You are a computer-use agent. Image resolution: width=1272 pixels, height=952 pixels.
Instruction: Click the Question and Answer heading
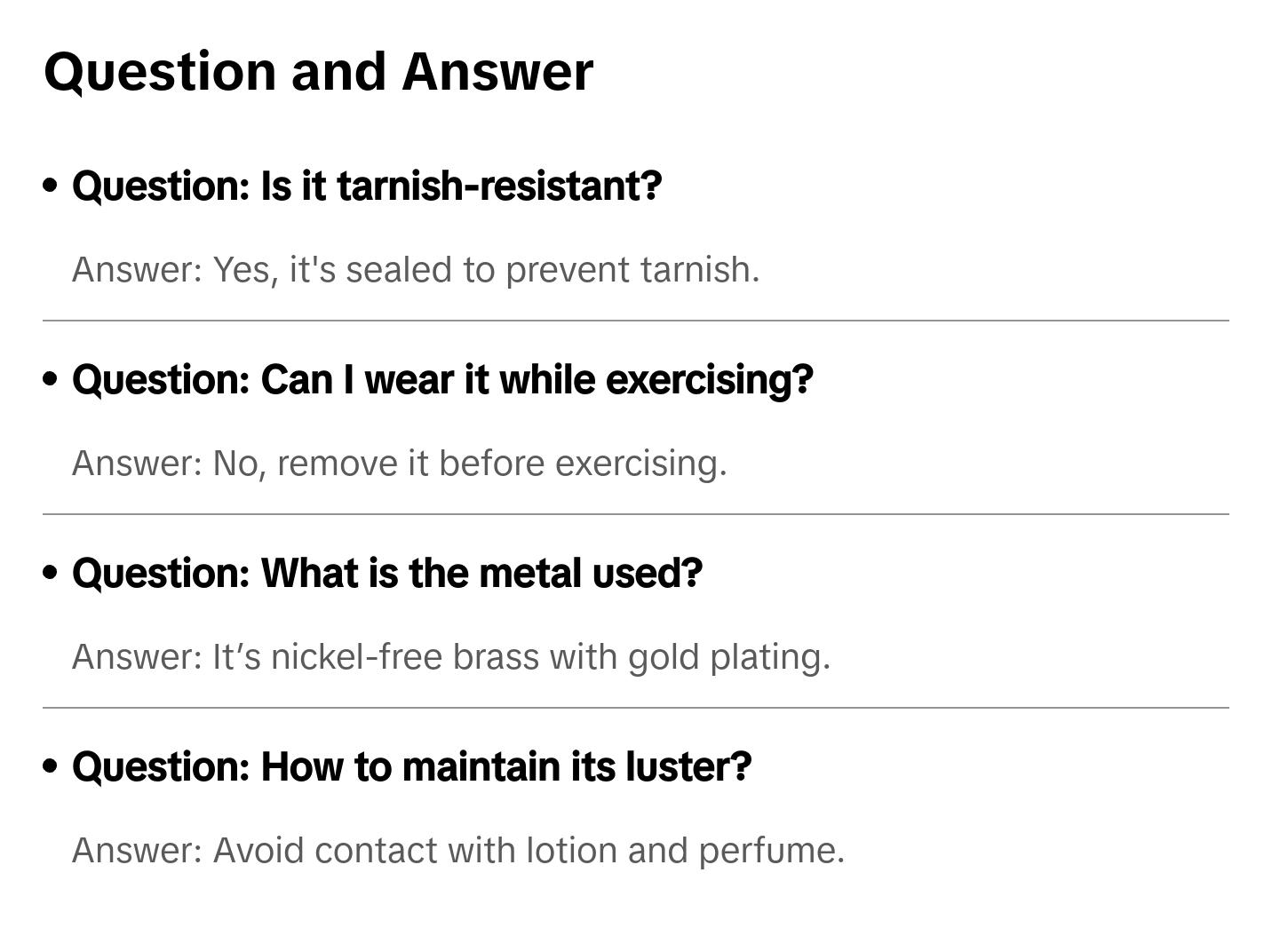click(x=318, y=71)
